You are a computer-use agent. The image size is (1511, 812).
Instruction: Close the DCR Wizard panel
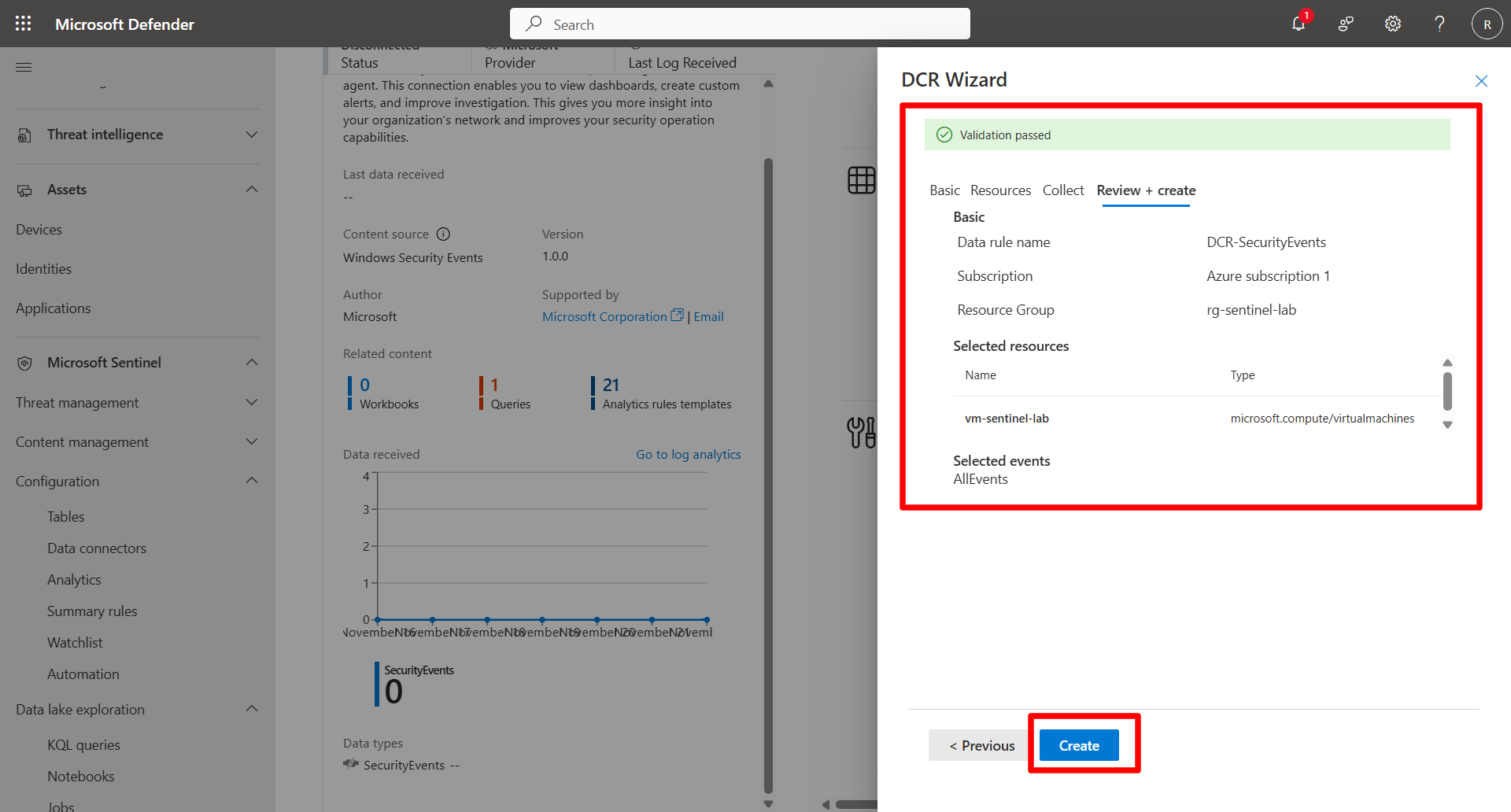(x=1481, y=81)
